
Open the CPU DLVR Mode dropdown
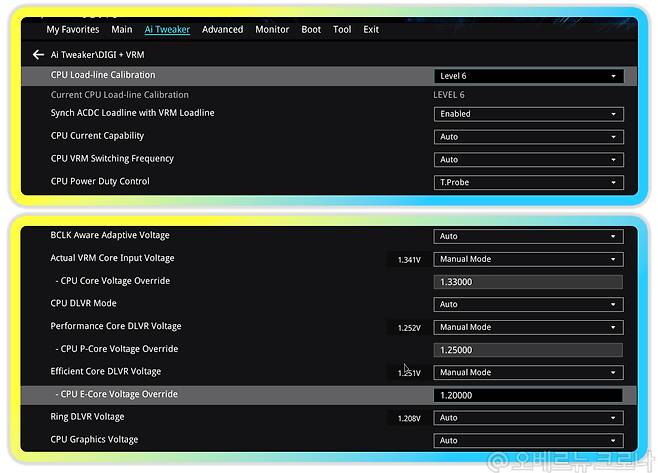528,304
